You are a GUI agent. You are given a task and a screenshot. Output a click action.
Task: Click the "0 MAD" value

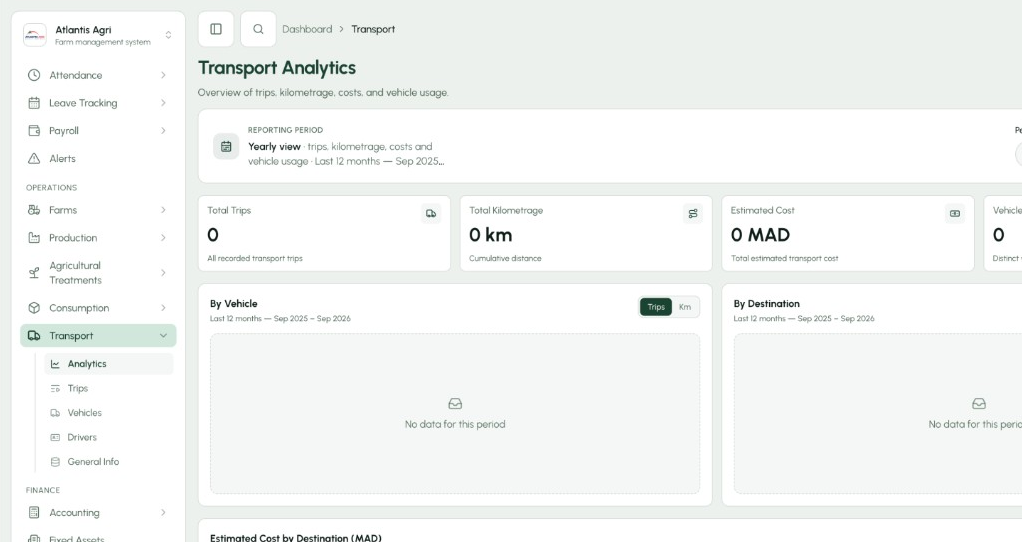pyautogui.click(x=761, y=235)
